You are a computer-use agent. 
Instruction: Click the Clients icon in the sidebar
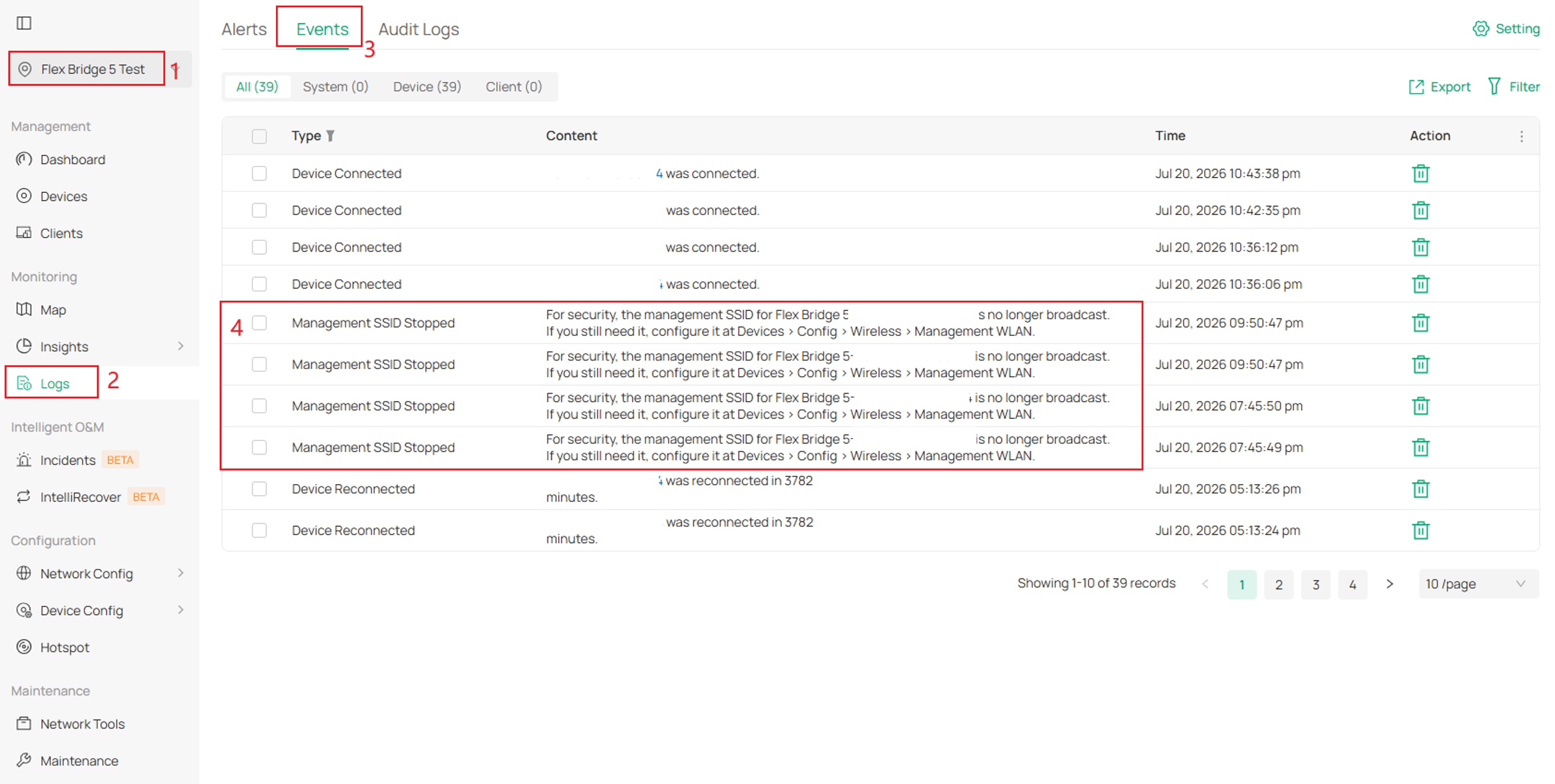pyautogui.click(x=24, y=233)
